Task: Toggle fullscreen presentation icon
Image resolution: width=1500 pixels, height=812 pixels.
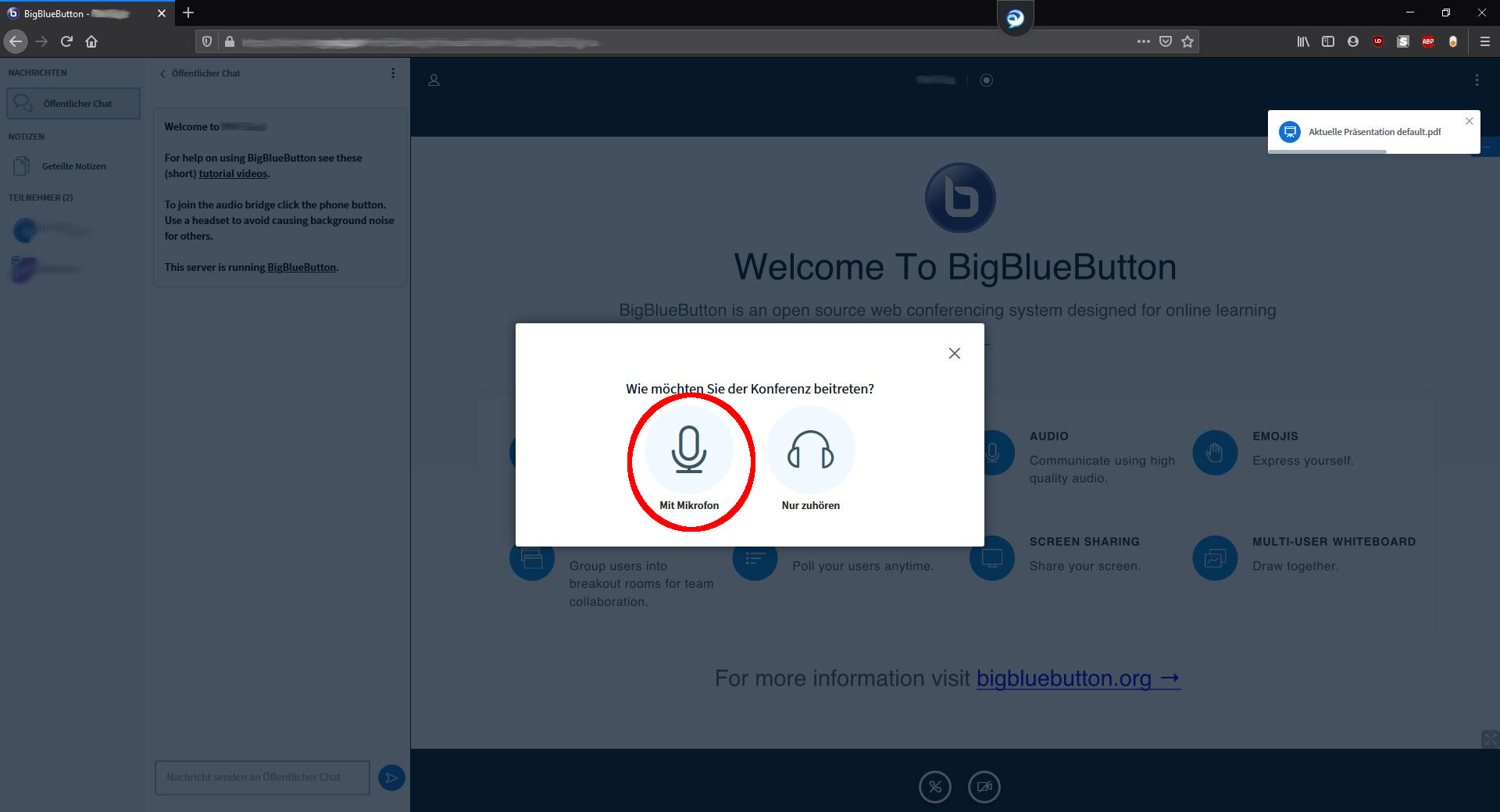Action: click(x=1490, y=739)
